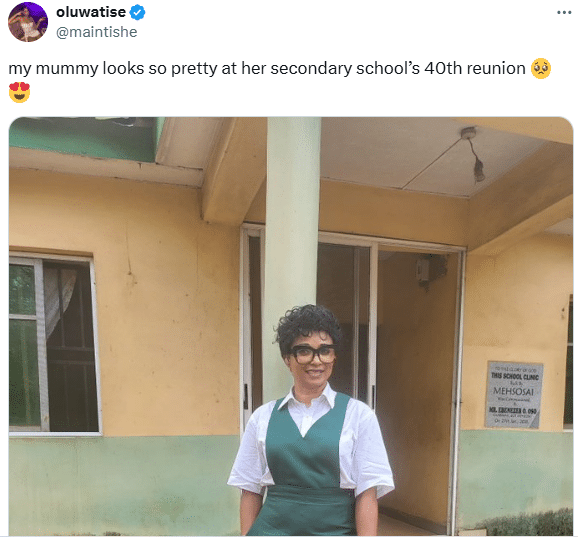Viewport: 578px width, 537px height.
Task: Open the oluwatise profile avatar
Action: coord(28,22)
